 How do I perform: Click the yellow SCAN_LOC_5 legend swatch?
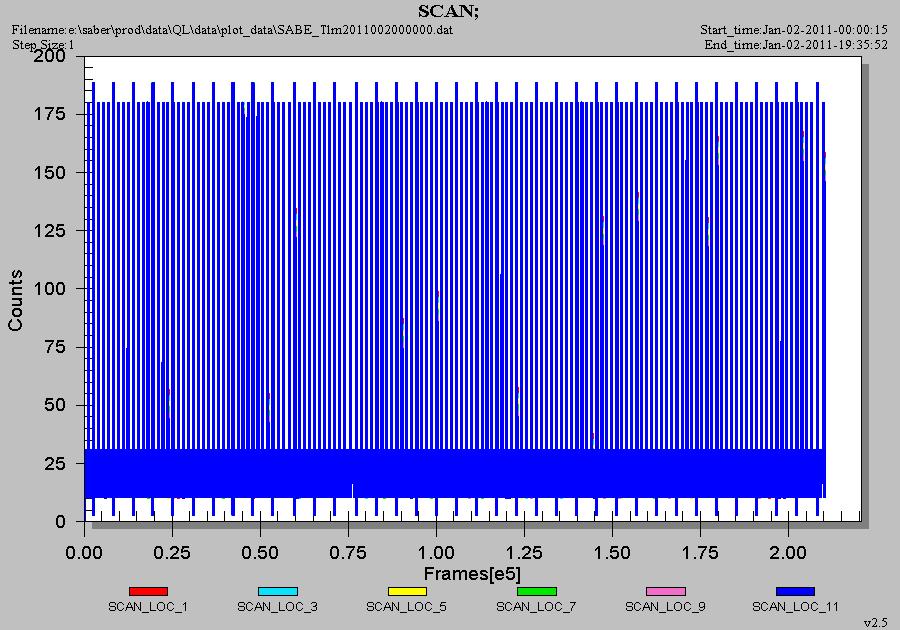407,591
